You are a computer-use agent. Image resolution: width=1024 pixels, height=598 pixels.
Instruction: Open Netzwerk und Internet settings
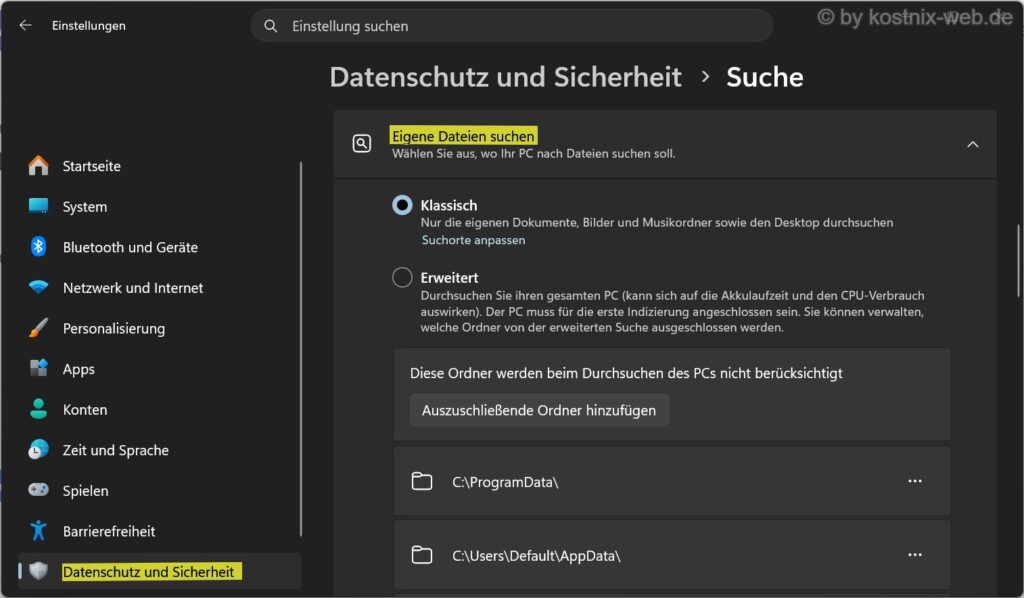tap(159, 287)
